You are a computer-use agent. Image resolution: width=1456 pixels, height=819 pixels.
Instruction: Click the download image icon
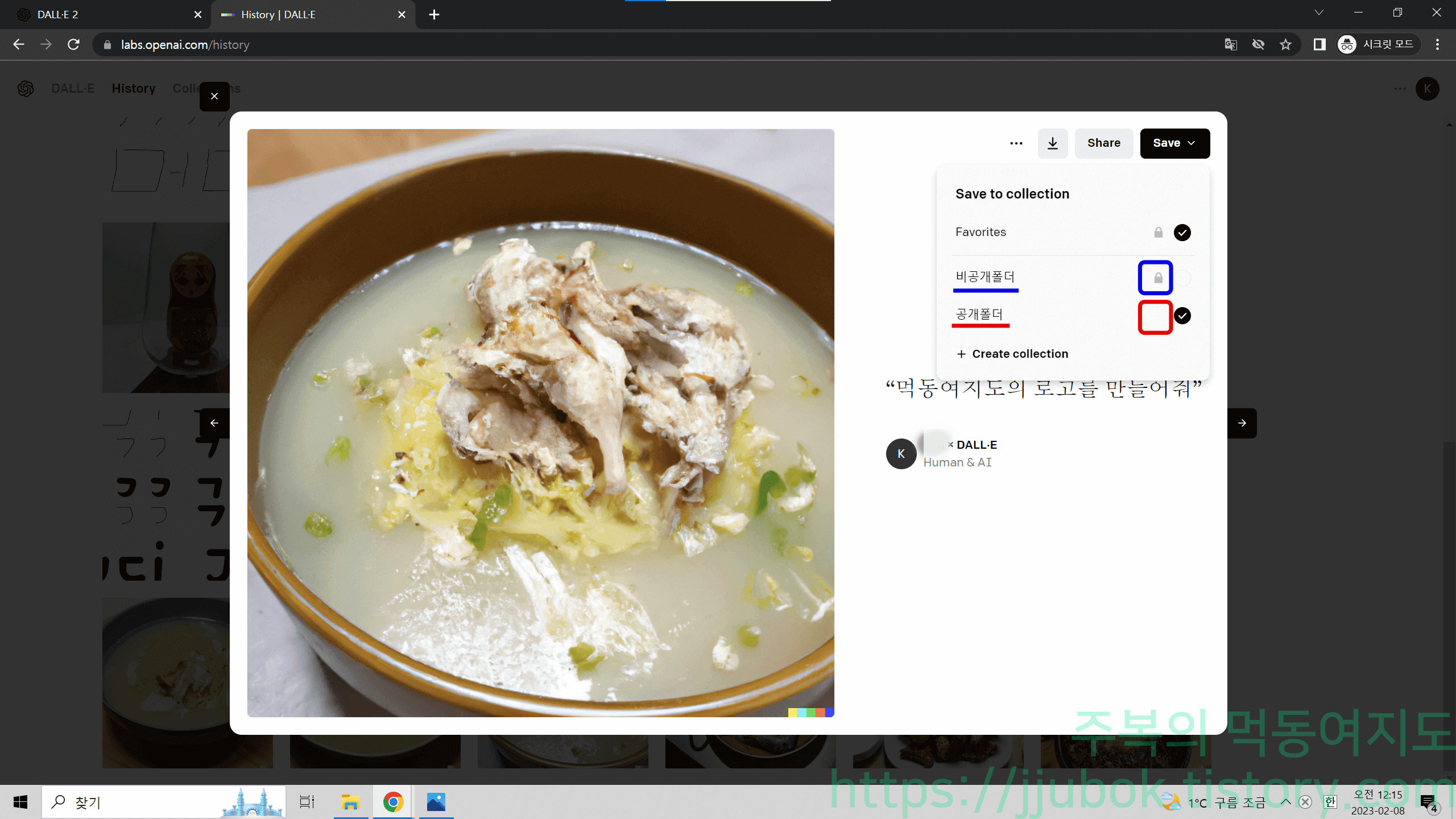click(1053, 143)
